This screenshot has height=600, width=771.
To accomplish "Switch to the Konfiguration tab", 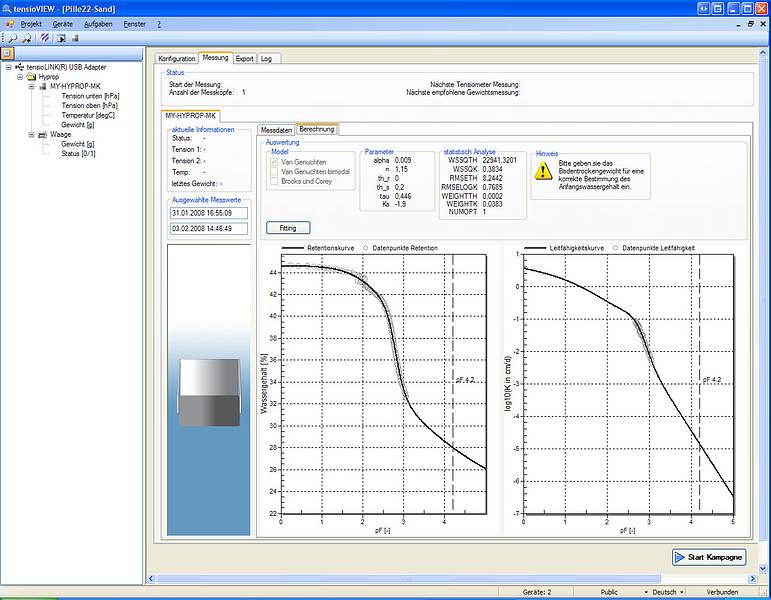I will tap(177, 59).
